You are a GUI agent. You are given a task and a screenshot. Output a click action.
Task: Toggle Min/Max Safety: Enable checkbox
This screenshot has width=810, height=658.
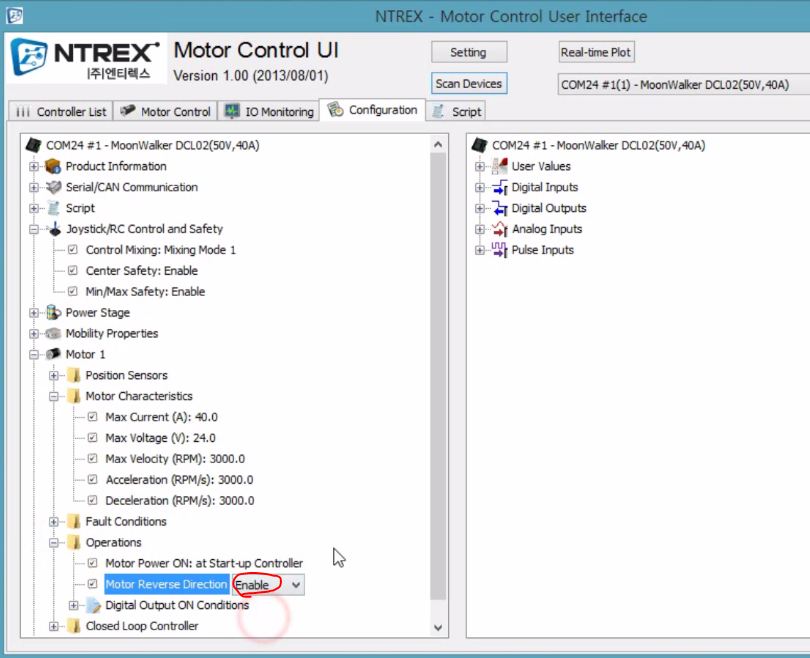[x=73, y=291]
